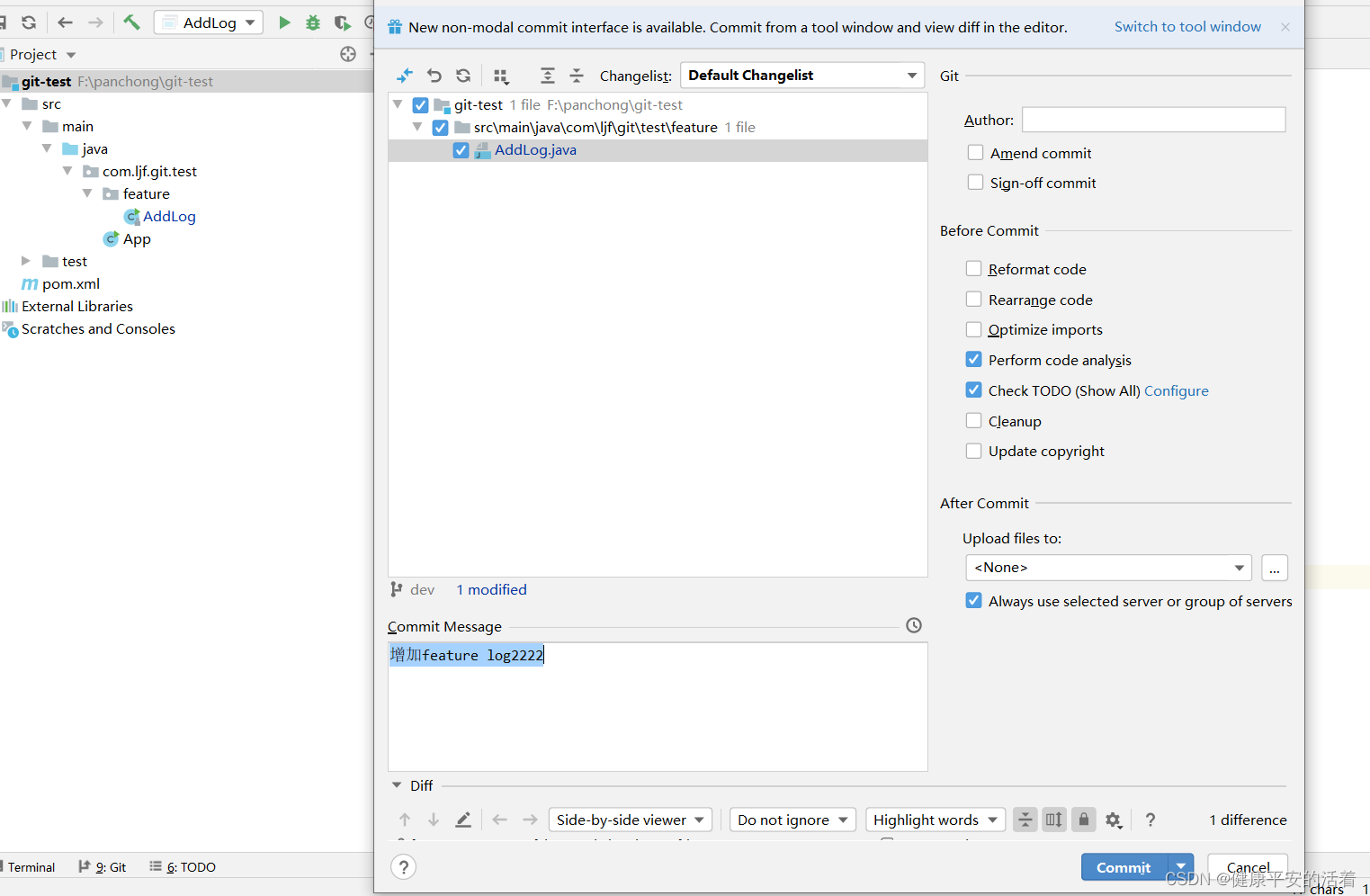
Task: Click the Rollback changes icon
Action: (434, 76)
